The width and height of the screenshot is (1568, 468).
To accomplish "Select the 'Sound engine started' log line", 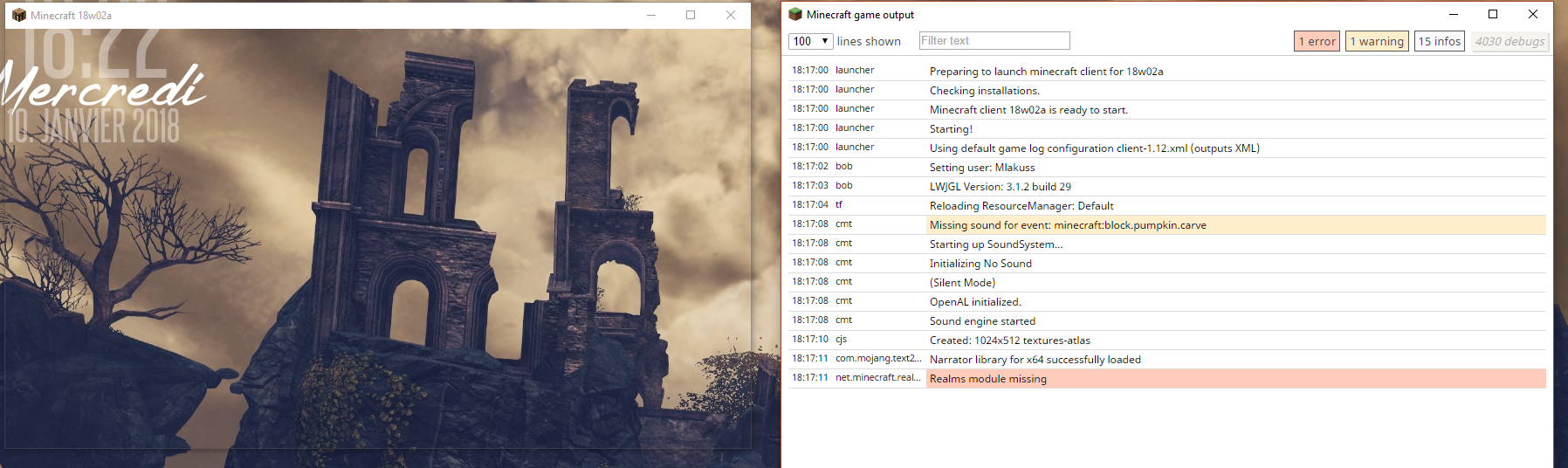I will [1166, 320].
